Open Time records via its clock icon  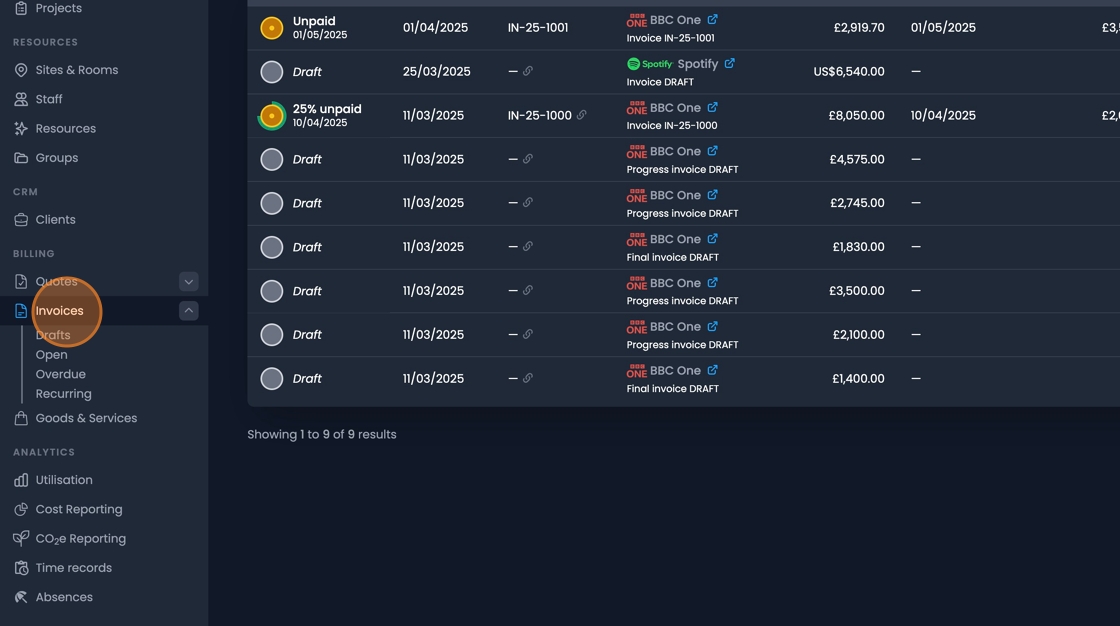click(x=21, y=568)
